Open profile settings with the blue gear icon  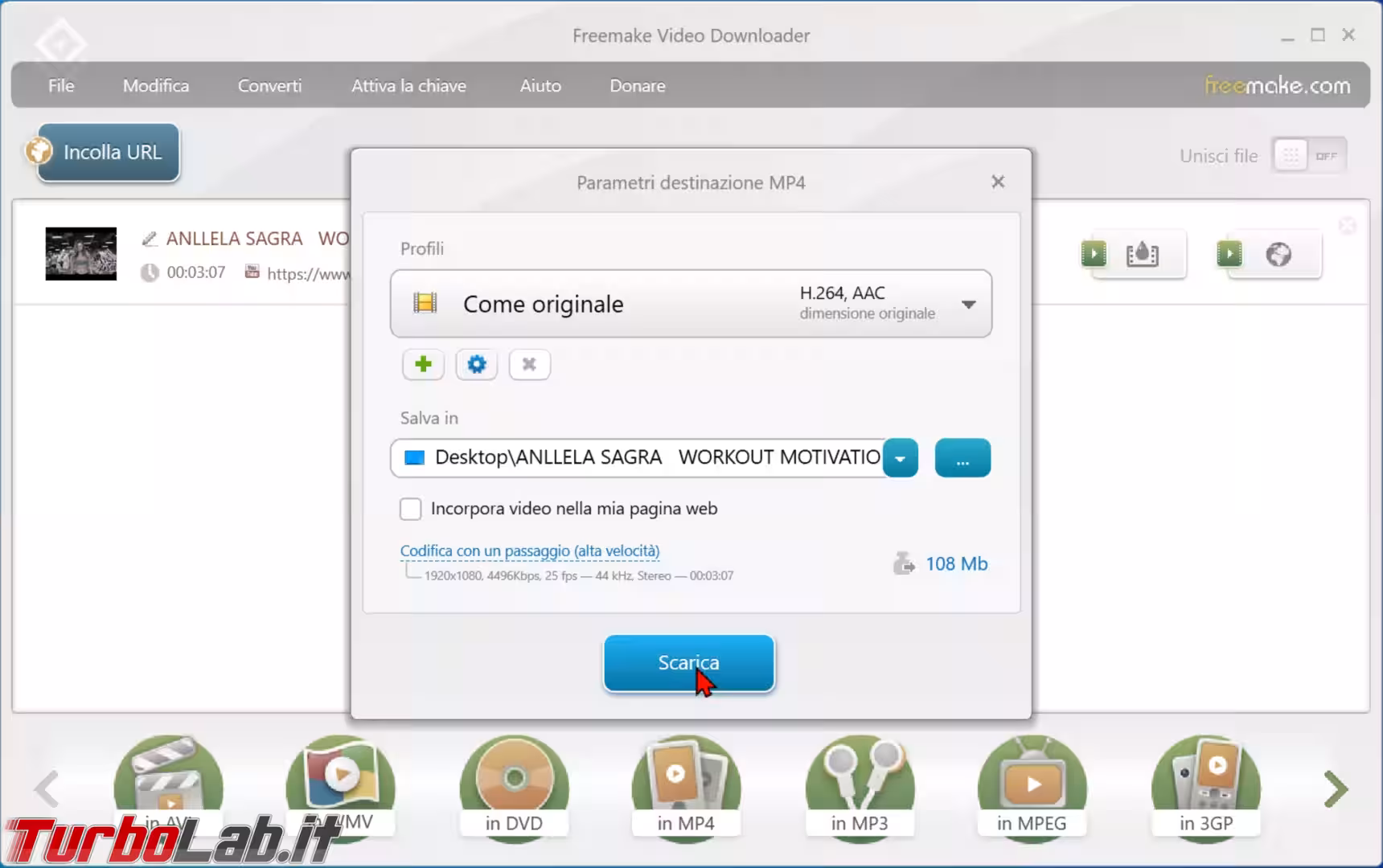pyautogui.click(x=476, y=364)
